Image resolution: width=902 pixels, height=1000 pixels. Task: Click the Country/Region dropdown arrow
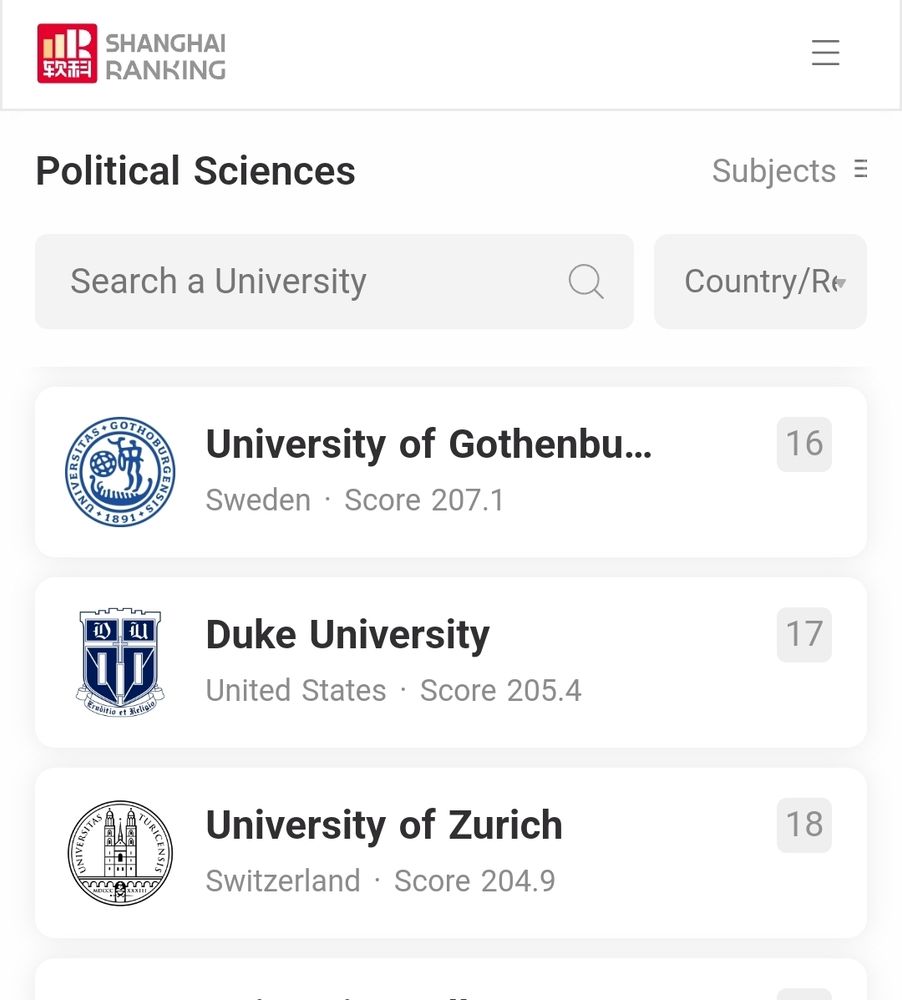coord(840,283)
